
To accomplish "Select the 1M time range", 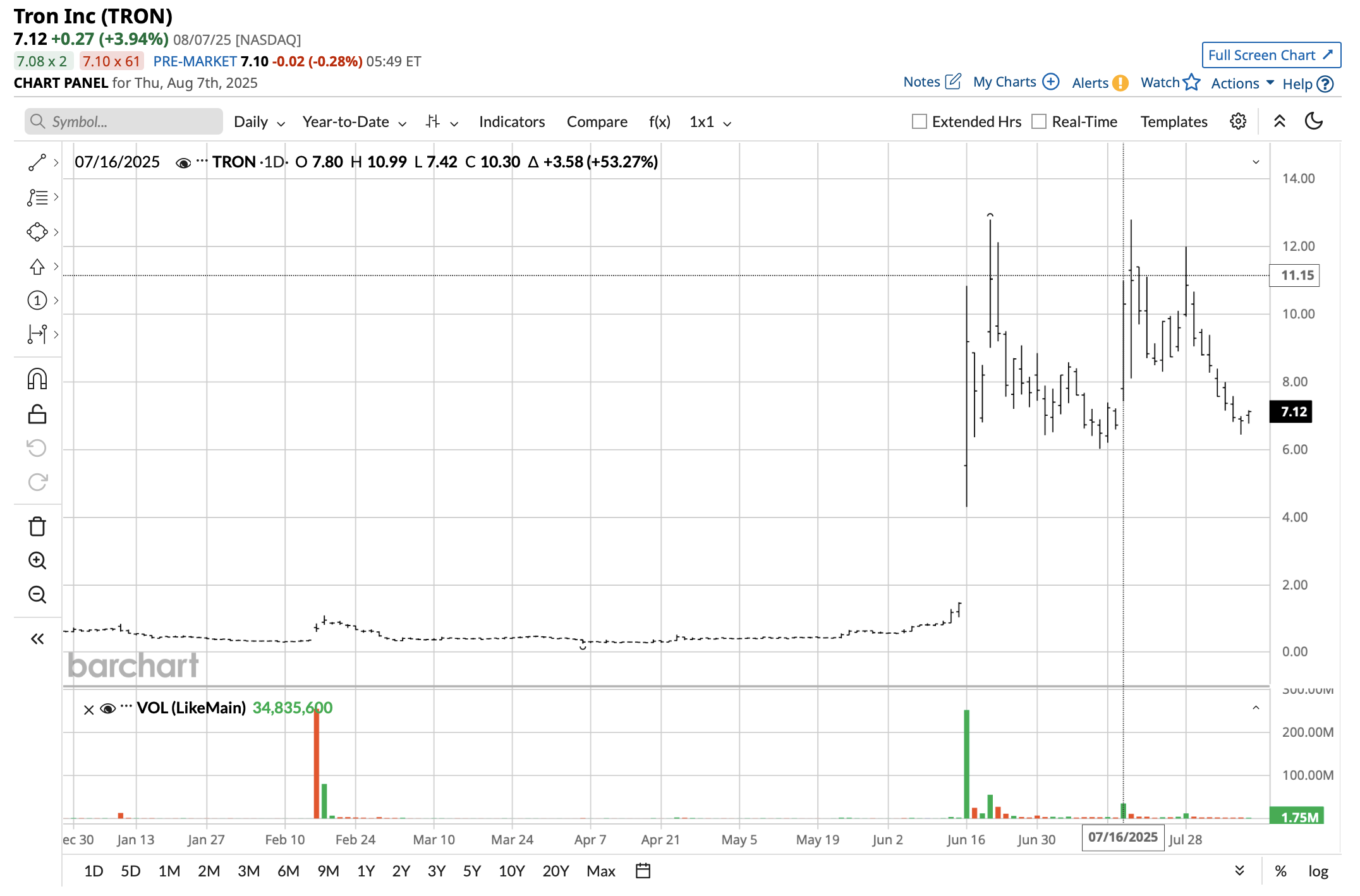I will [x=169, y=871].
